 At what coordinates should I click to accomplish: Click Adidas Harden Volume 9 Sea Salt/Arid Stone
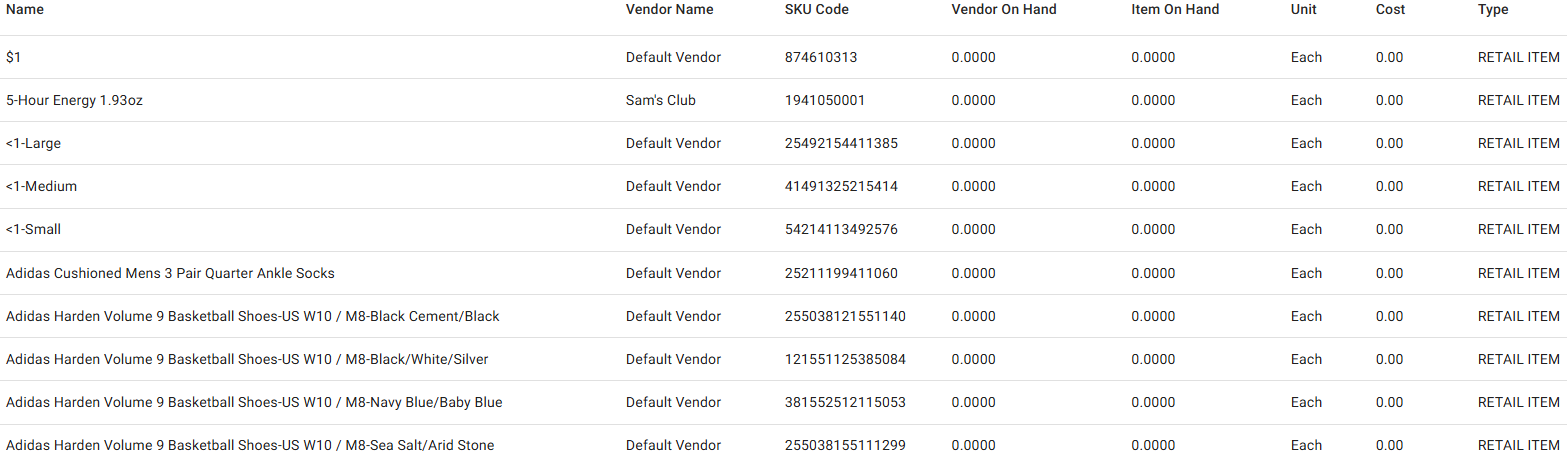(x=250, y=445)
